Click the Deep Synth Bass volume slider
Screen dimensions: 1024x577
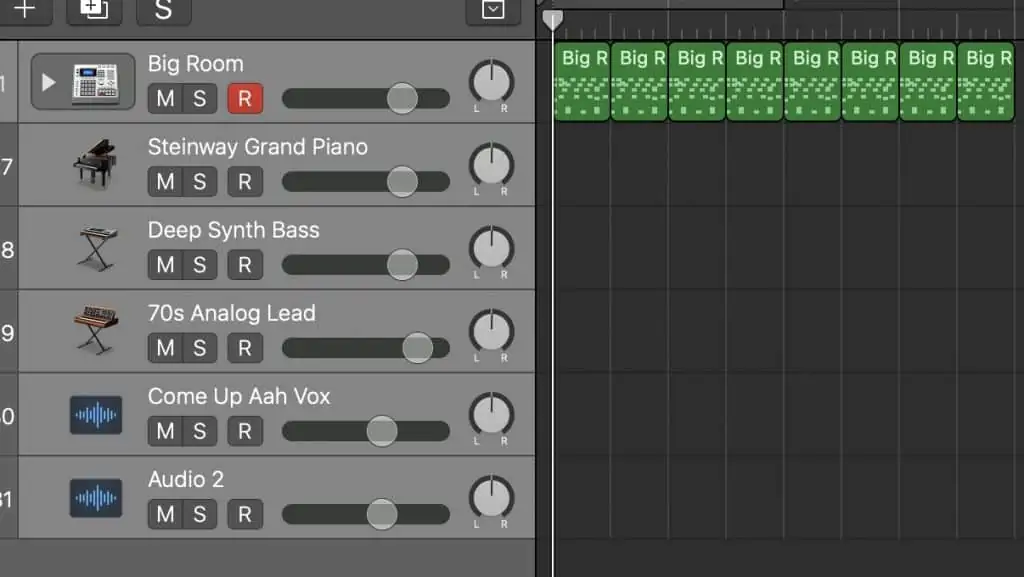[x=366, y=264]
